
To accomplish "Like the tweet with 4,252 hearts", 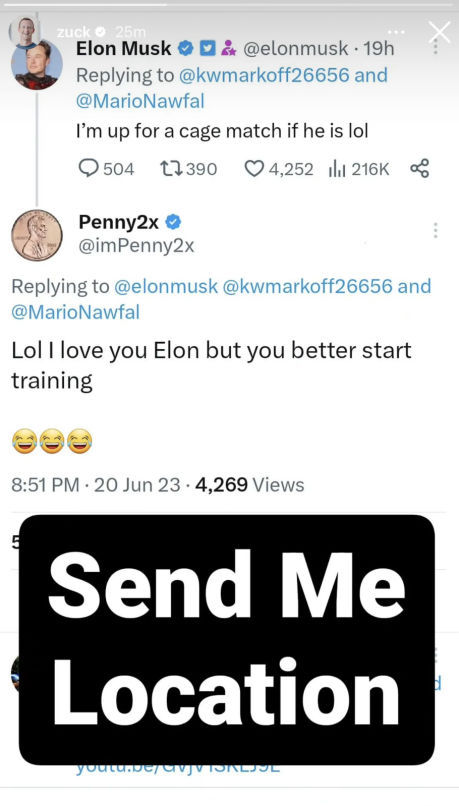I will (253, 169).
